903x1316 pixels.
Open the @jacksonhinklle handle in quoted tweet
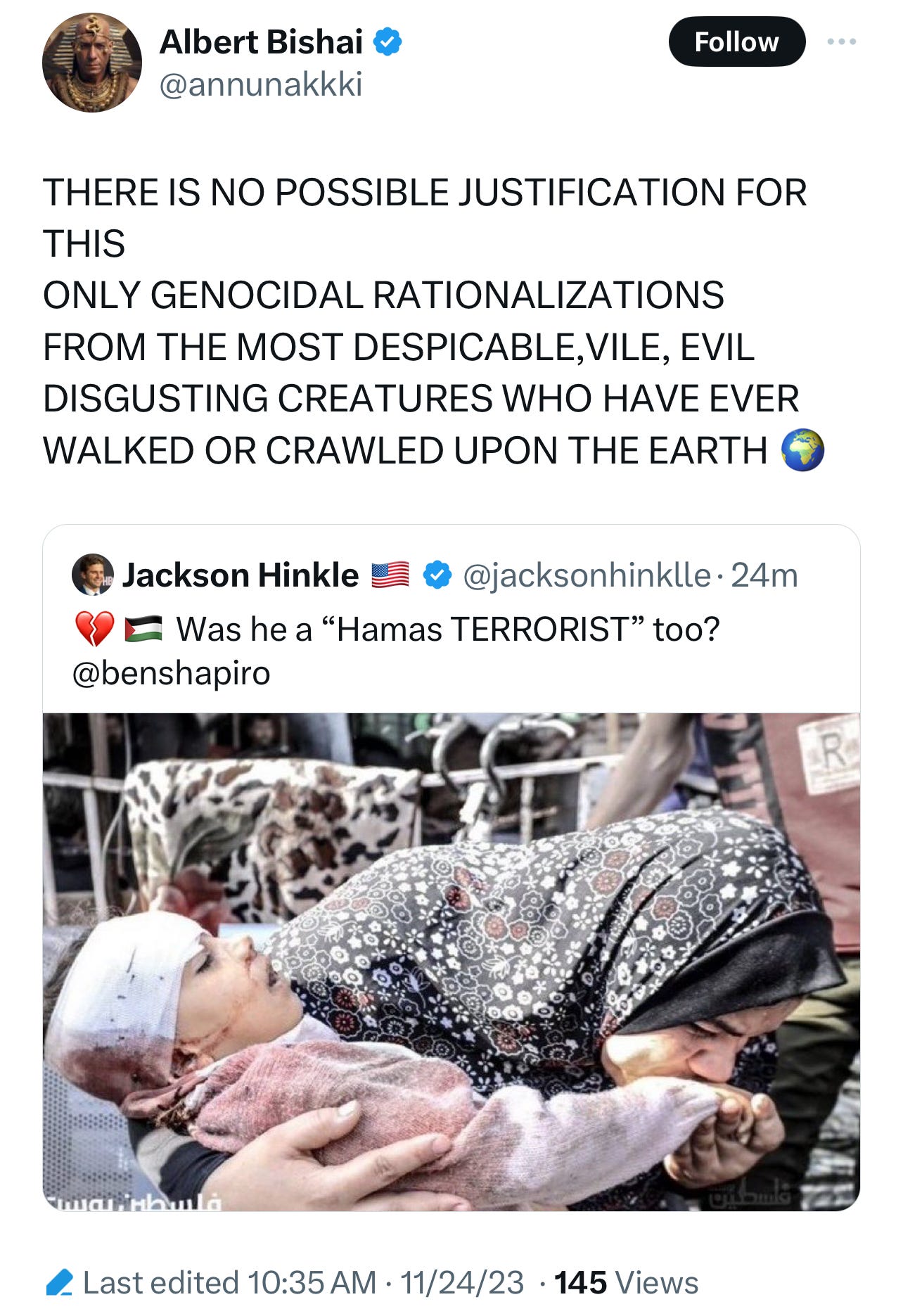click(x=587, y=575)
